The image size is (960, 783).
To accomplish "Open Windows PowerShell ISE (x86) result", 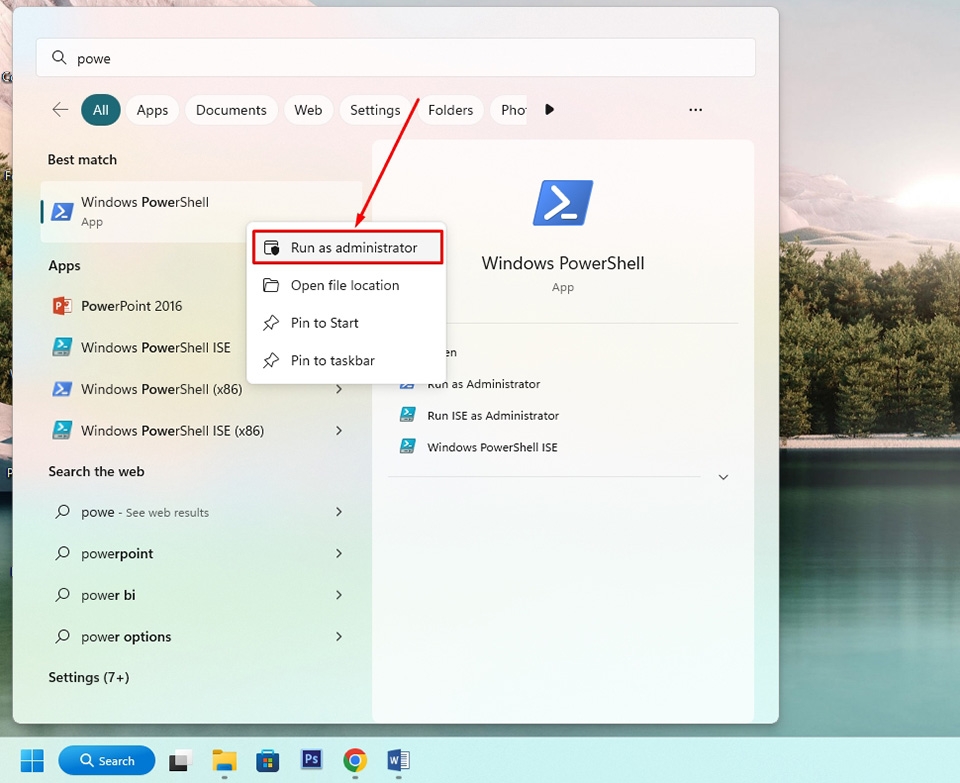I will 172,430.
